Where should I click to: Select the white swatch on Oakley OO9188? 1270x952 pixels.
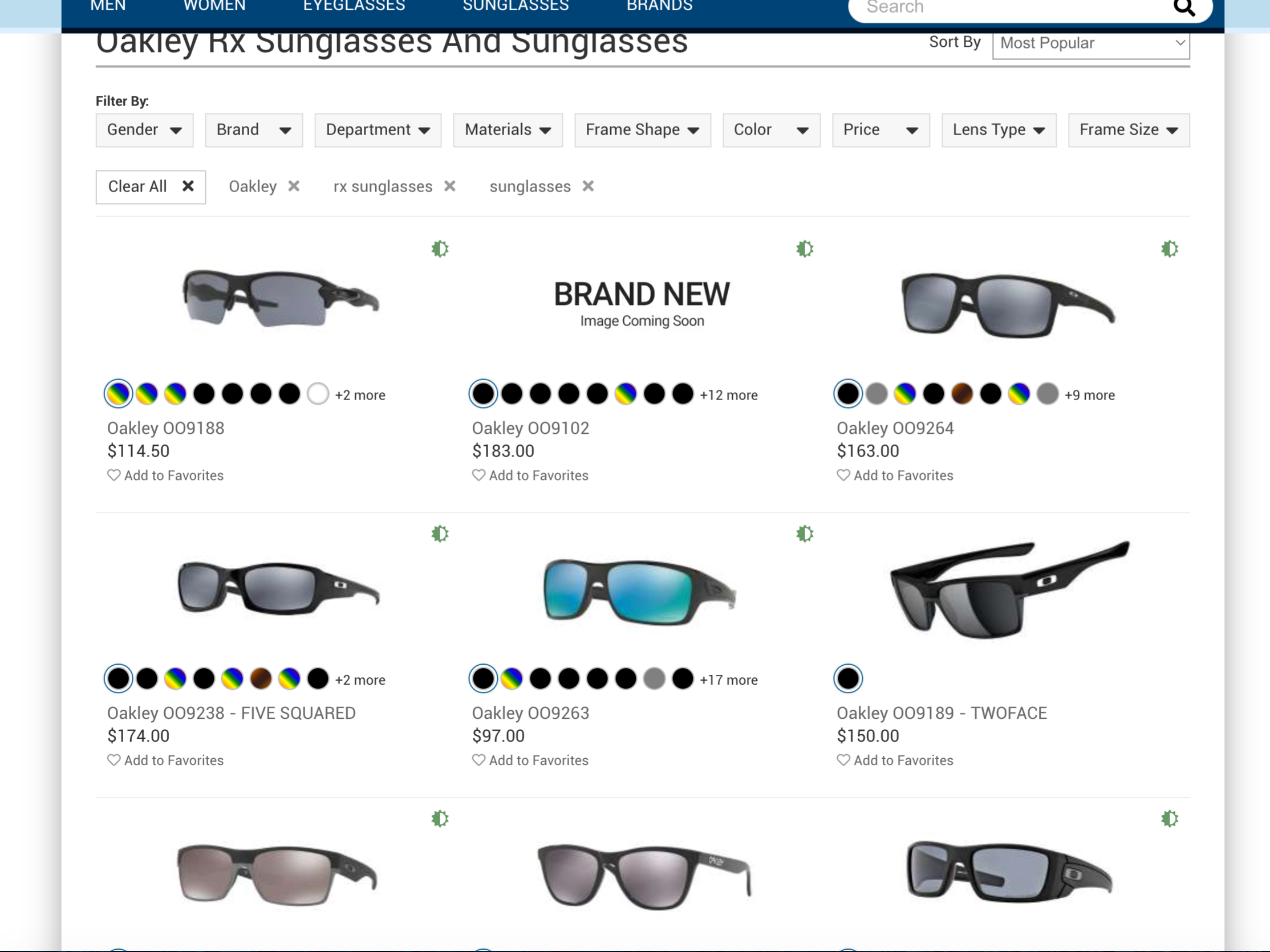[318, 394]
